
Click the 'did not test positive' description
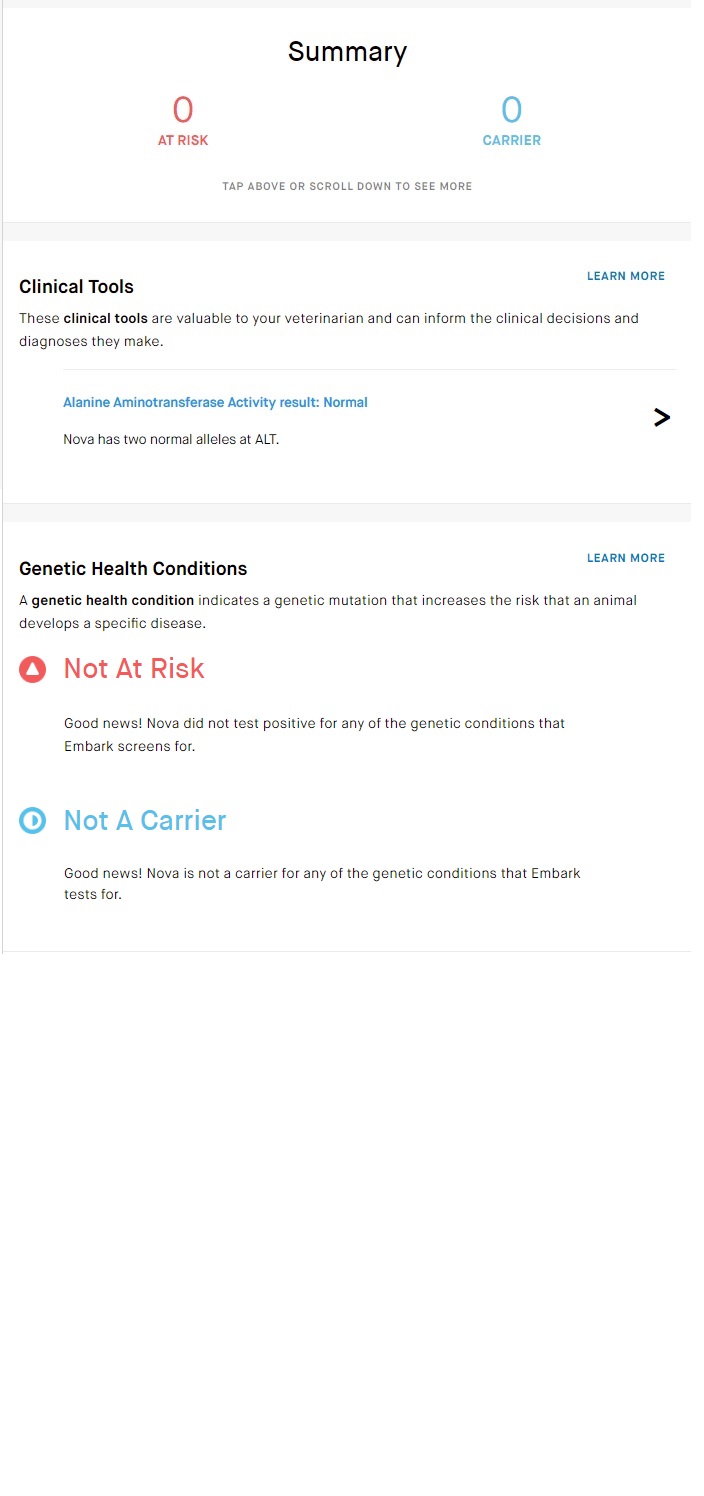(x=314, y=734)
